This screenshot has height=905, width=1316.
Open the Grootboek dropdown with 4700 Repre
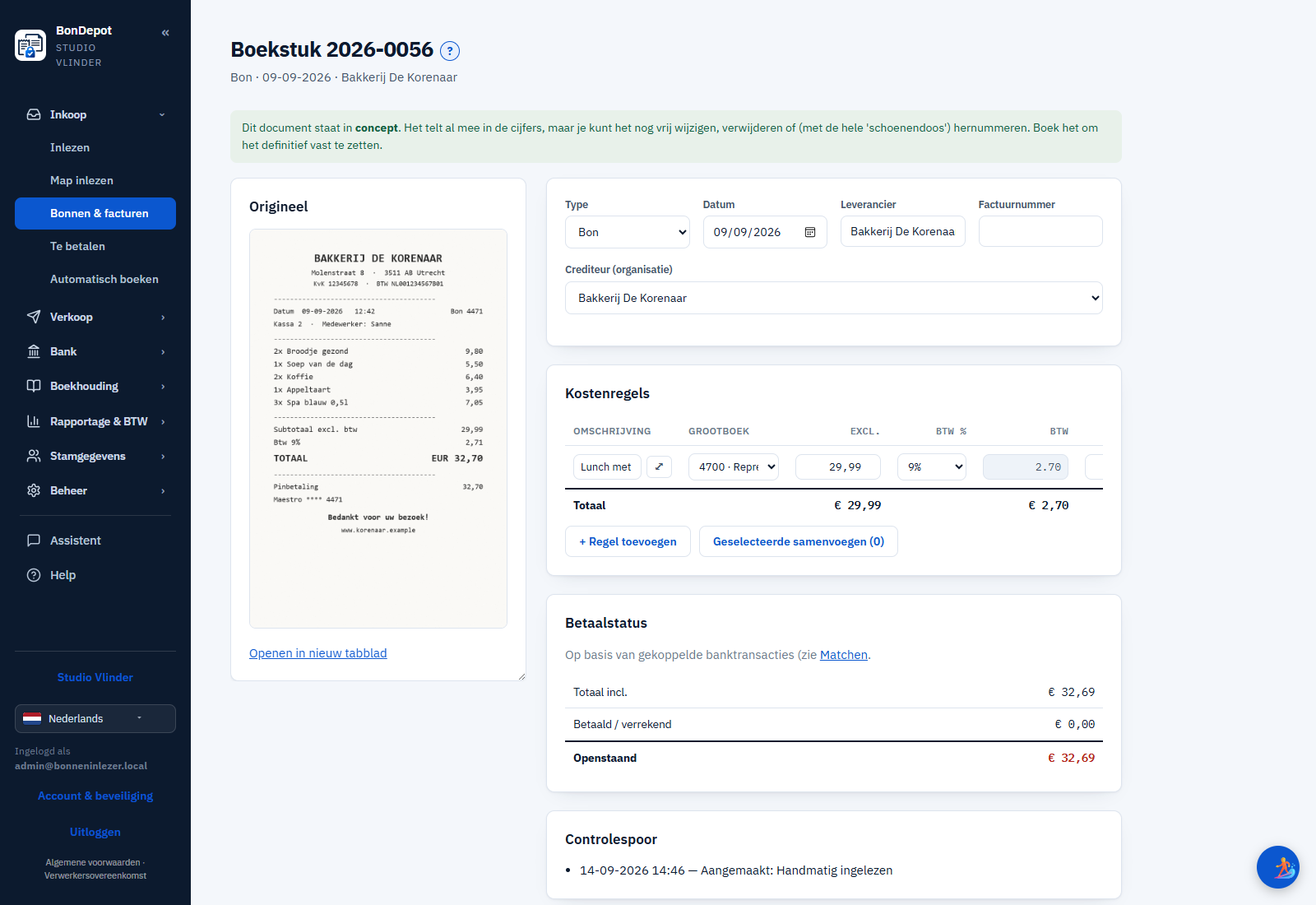(734, 466)
